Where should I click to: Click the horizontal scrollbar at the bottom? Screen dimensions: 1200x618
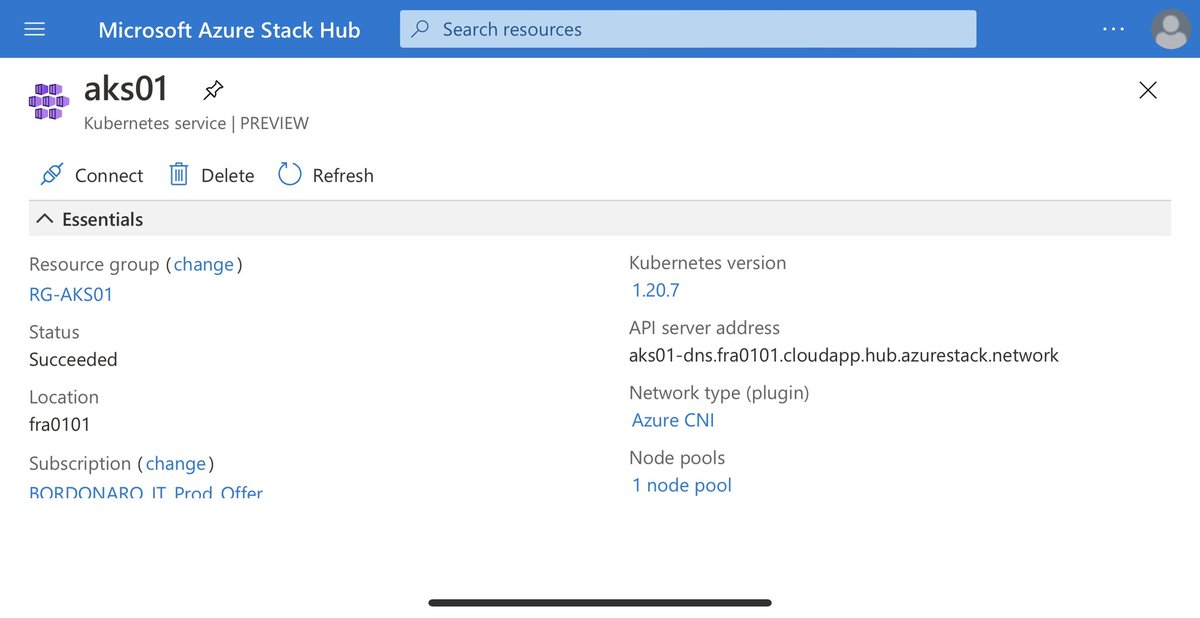coord(600,603)
